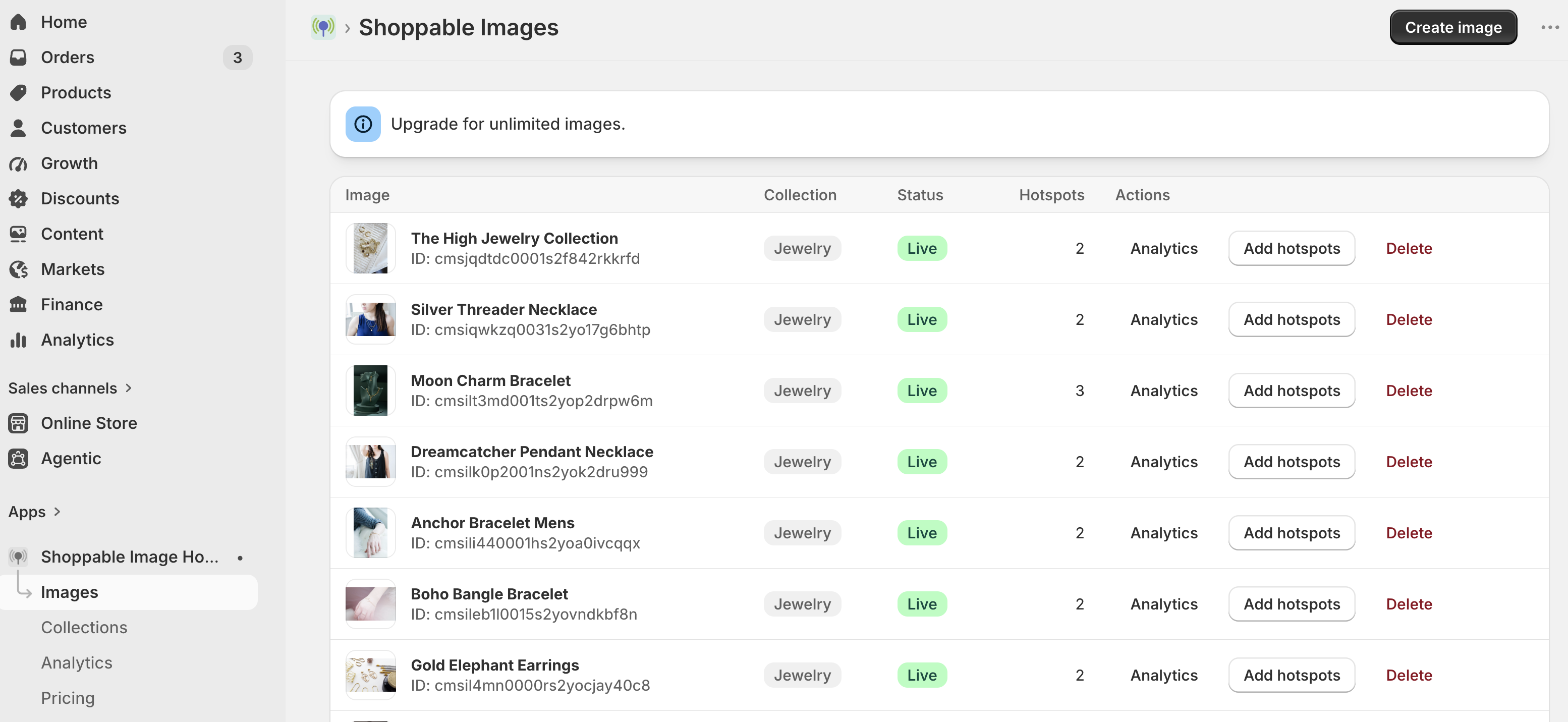The width and height of the screenshot is (1568, 722).
Task: Click the app icon in the breadcrumb header
Action: click(323, 27)
